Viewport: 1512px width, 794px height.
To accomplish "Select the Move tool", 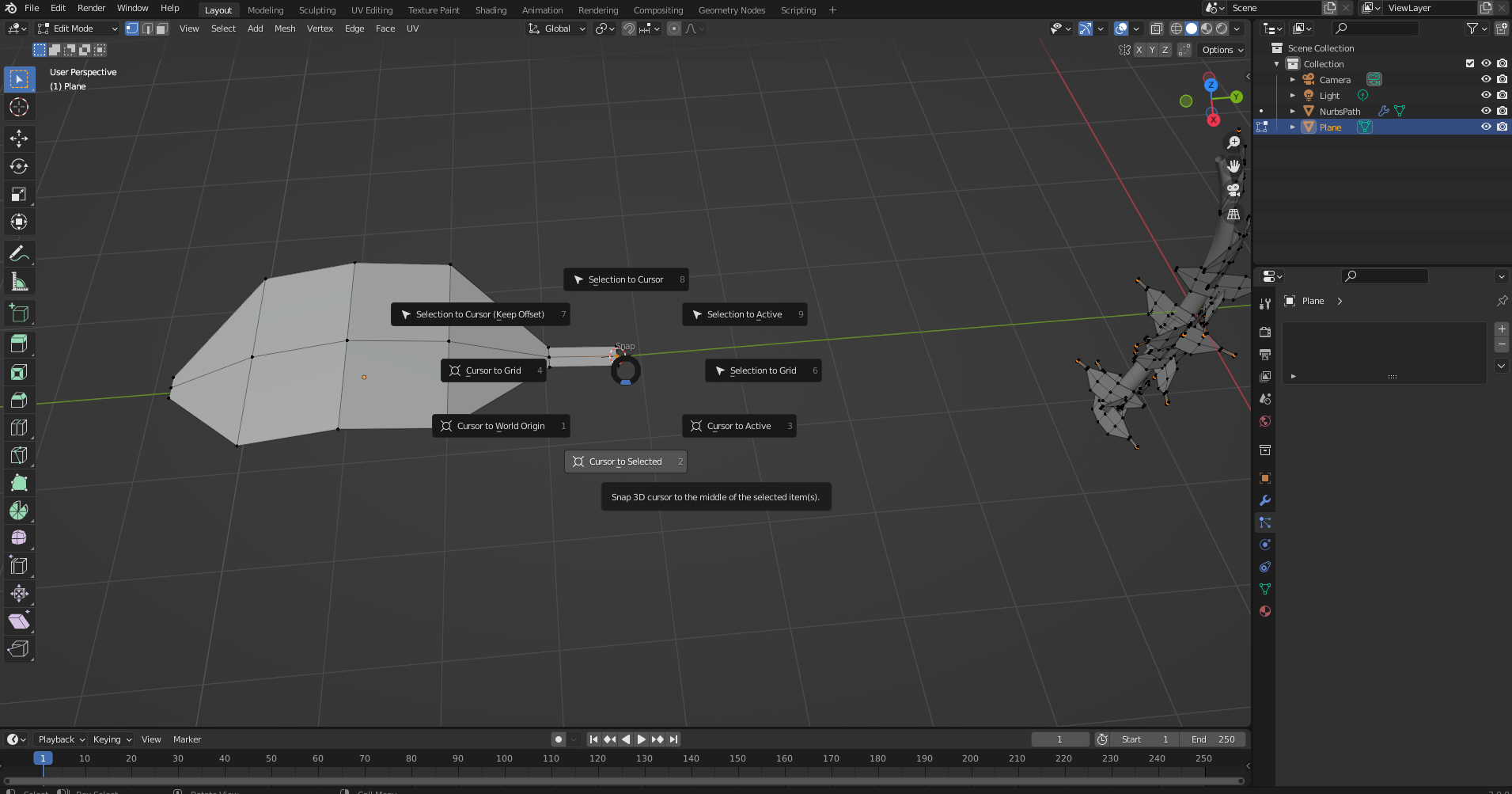I will coord(19,139).
